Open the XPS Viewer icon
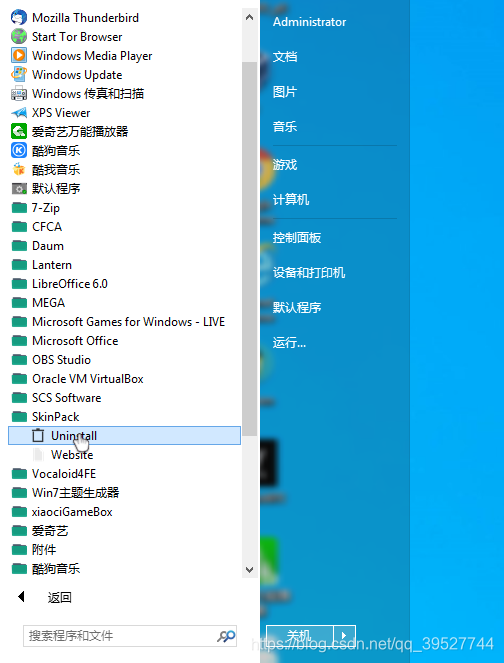 (x=19, y=113)
